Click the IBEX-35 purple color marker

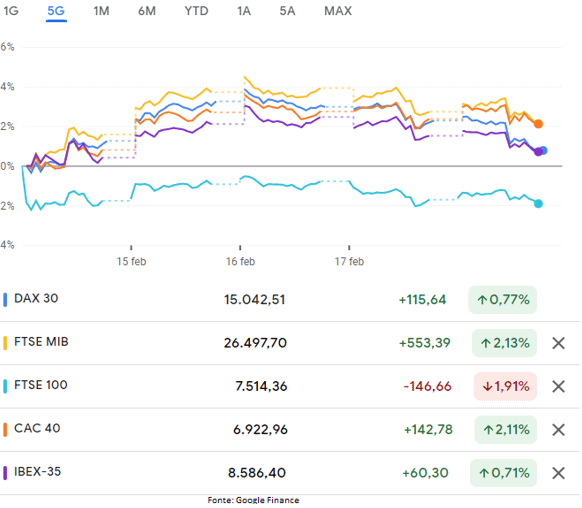(x=5, y=473)
